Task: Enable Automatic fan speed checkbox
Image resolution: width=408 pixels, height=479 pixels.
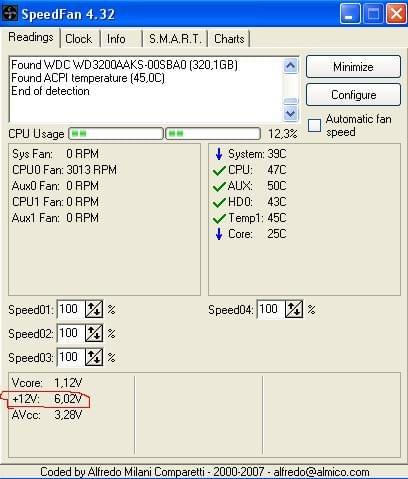Action: tap(314, 125)
